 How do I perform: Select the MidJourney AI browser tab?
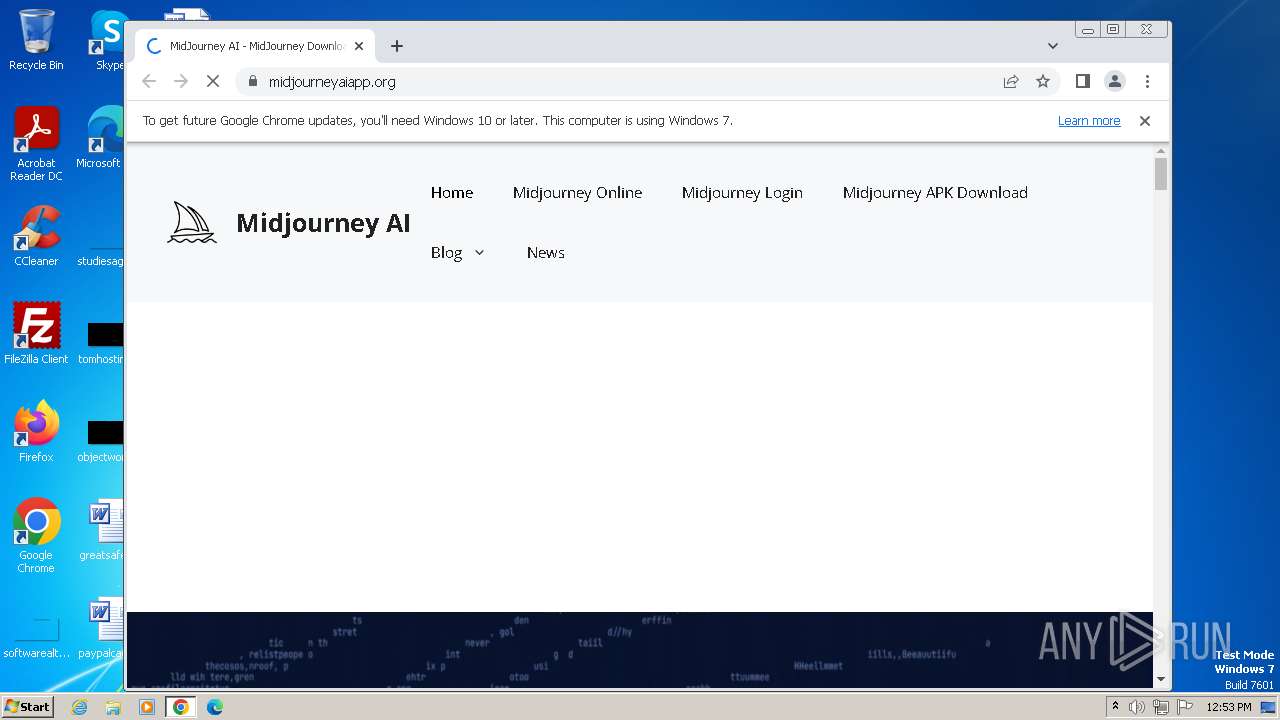coord(255,46)
